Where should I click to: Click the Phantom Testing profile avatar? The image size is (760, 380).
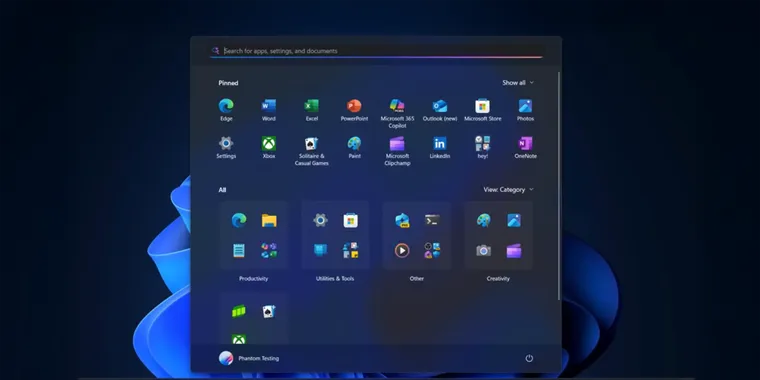click(226, 358)
